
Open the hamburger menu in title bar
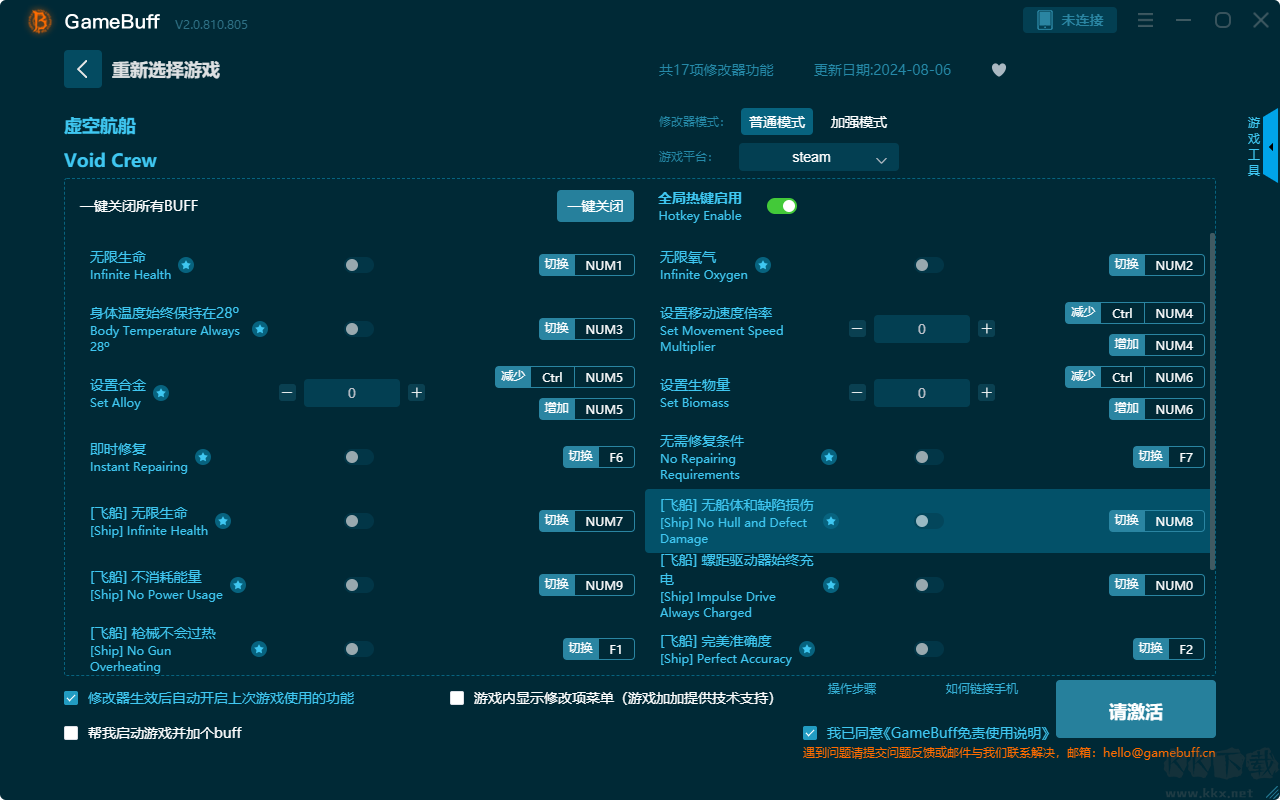(1146, 21)
